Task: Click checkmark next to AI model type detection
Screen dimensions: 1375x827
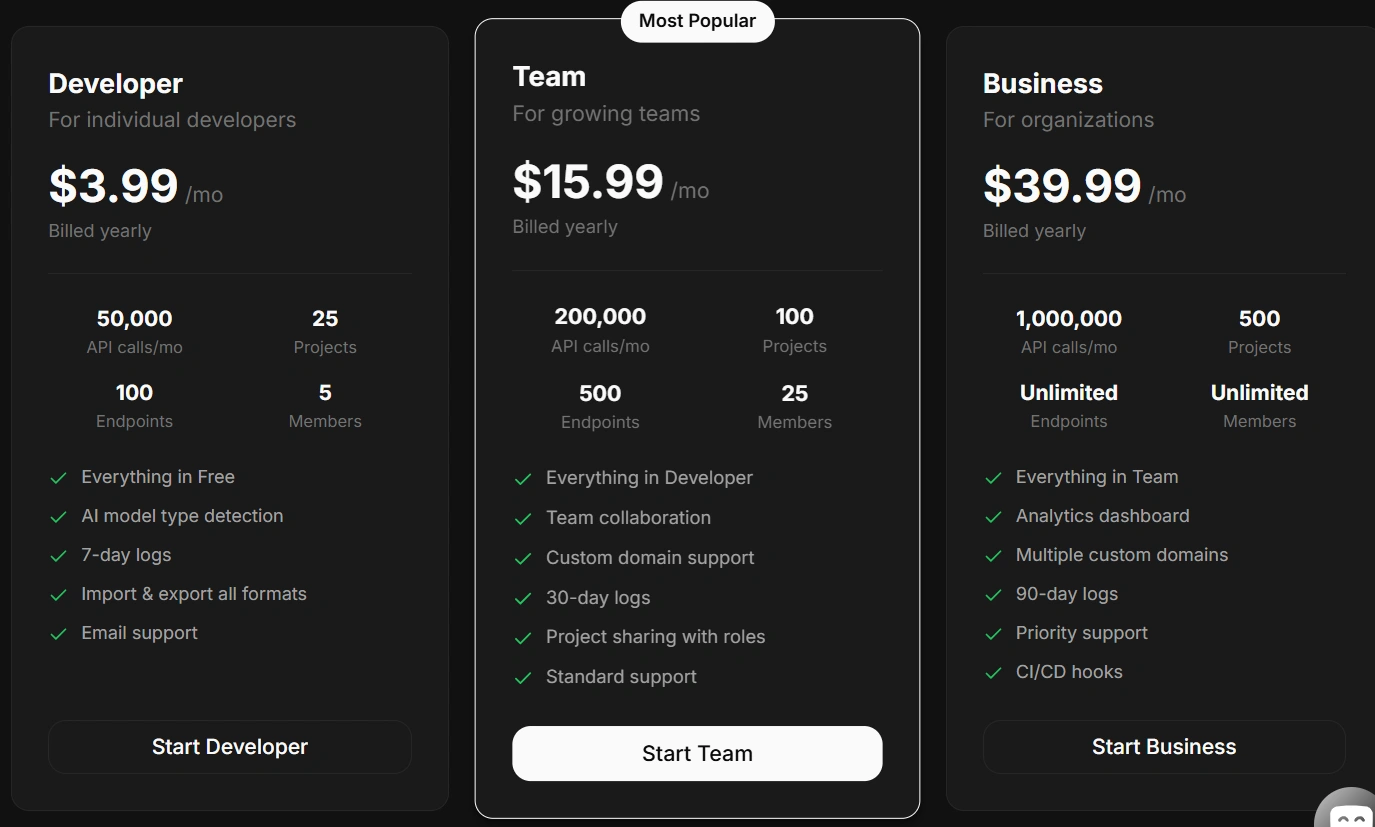Action: click(59, 517)
